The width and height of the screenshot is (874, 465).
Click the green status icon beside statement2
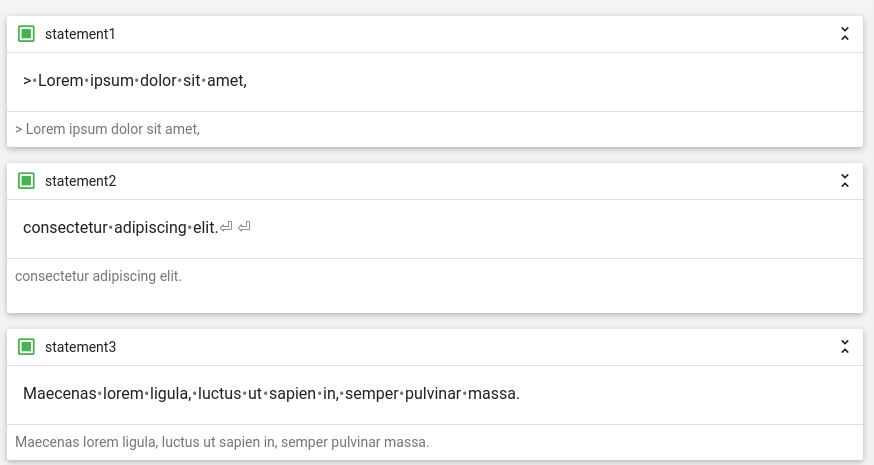click(26, 181)
